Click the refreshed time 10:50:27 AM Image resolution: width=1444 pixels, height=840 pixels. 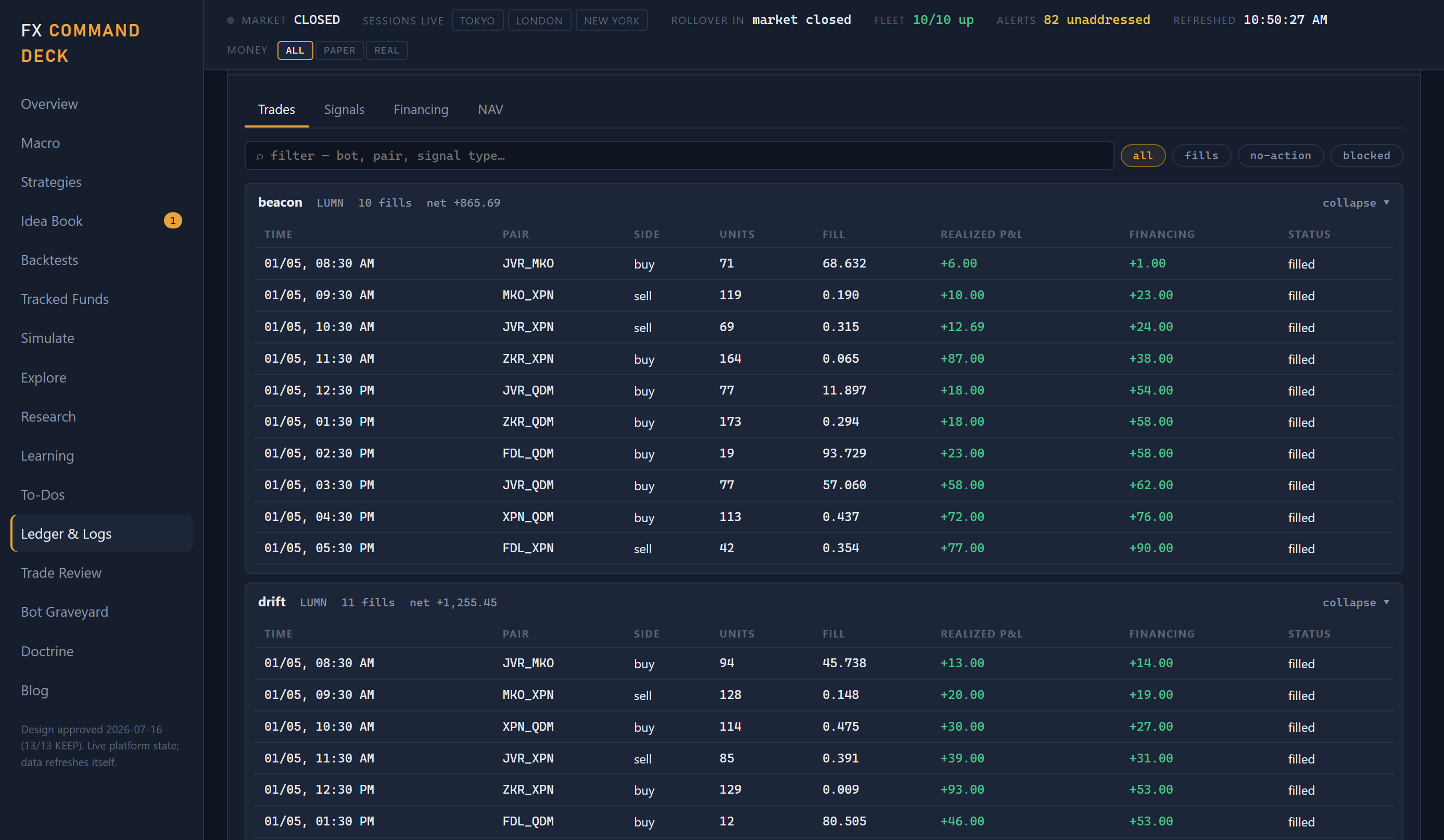click(x=1285, y=20)
